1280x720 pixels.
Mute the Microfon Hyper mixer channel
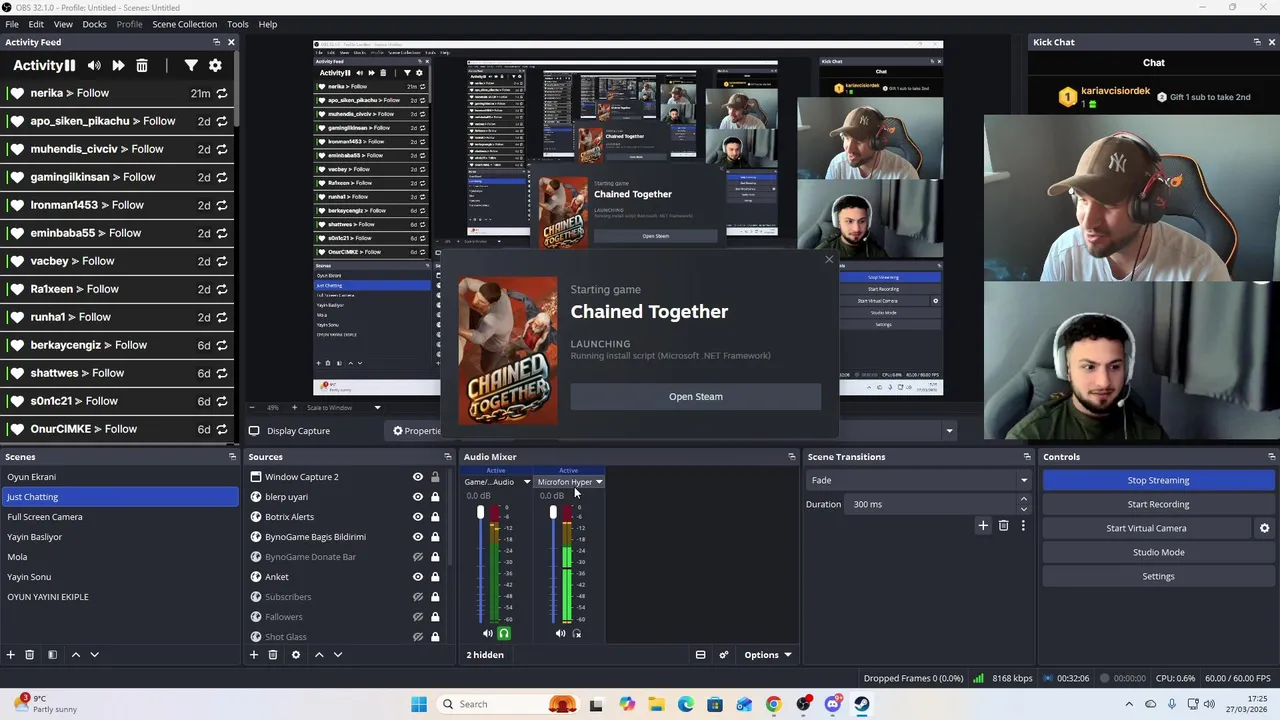pyautogui.click(x=560, y=633)
